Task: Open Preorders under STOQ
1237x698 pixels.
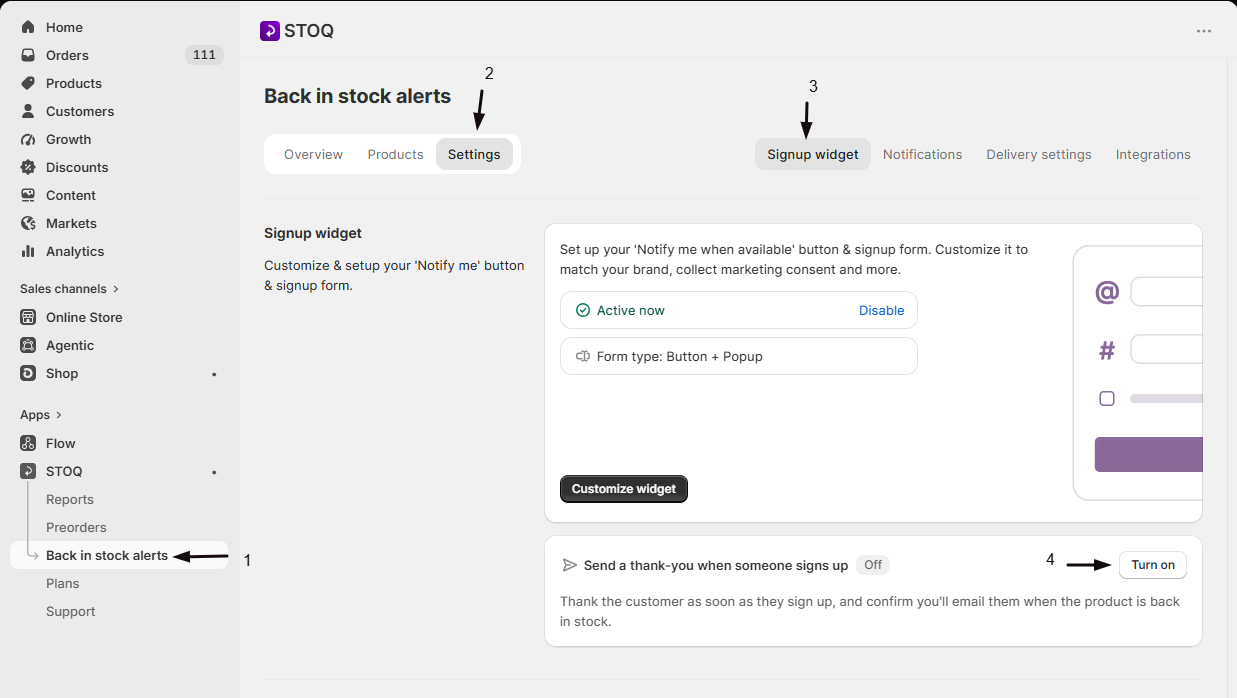Action: (76, 527)
